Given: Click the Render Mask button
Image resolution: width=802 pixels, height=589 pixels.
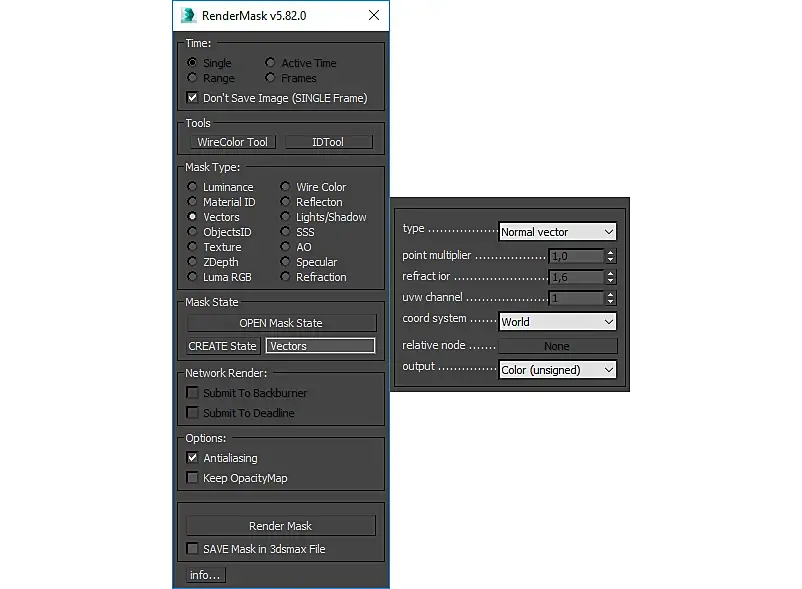Looking at the screenshot, I should tap(281, 526).
